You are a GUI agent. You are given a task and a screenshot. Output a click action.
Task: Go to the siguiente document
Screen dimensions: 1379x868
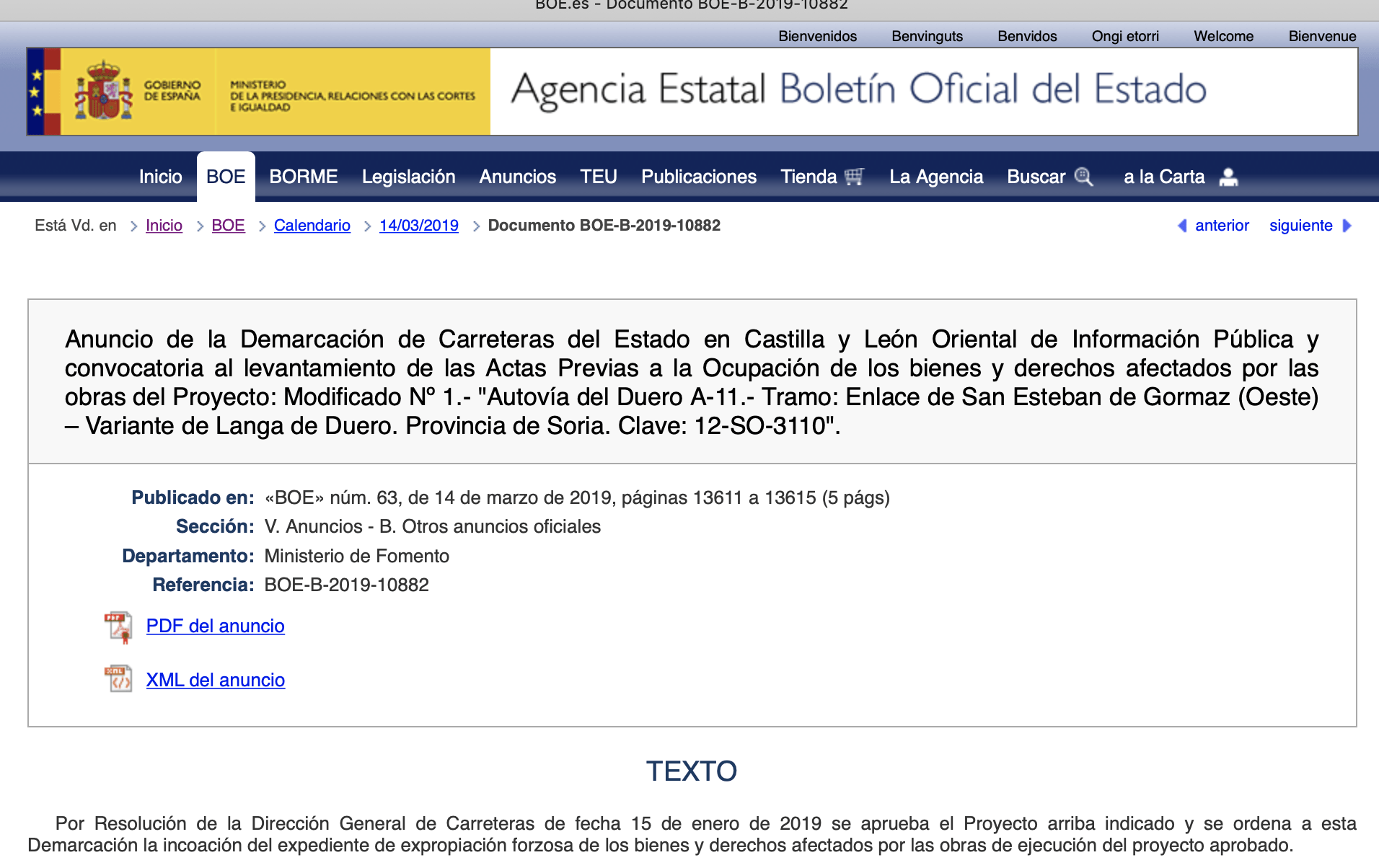(x=1300, y=226)
